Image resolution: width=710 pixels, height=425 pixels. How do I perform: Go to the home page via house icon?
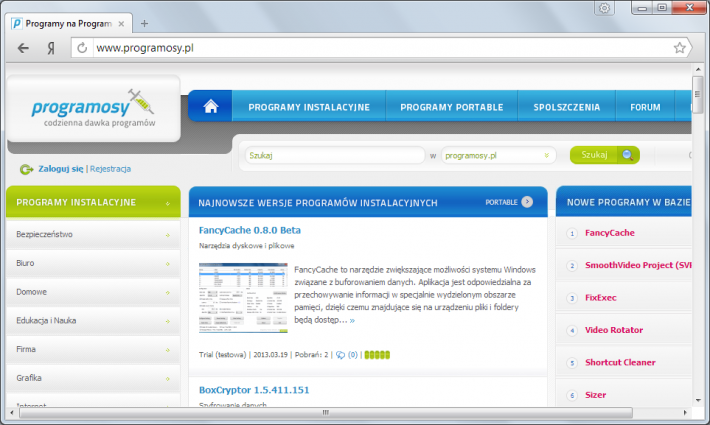pos(211,106)
